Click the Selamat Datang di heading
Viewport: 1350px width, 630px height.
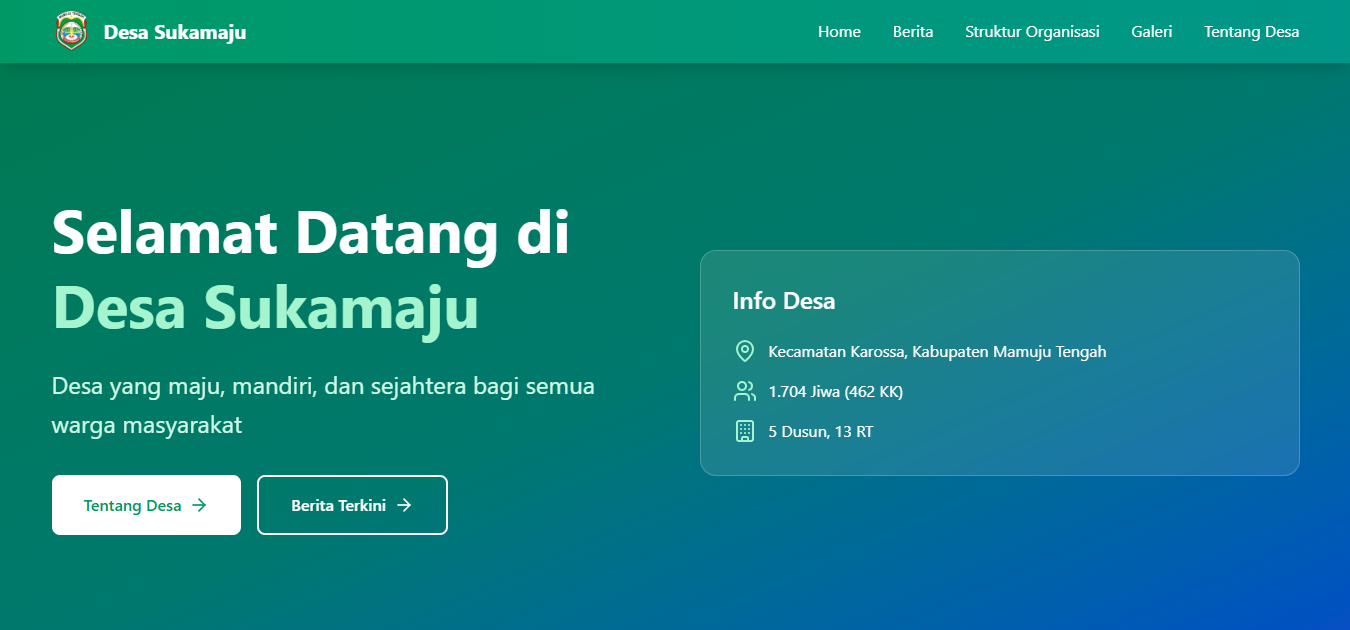coord(310,232)
